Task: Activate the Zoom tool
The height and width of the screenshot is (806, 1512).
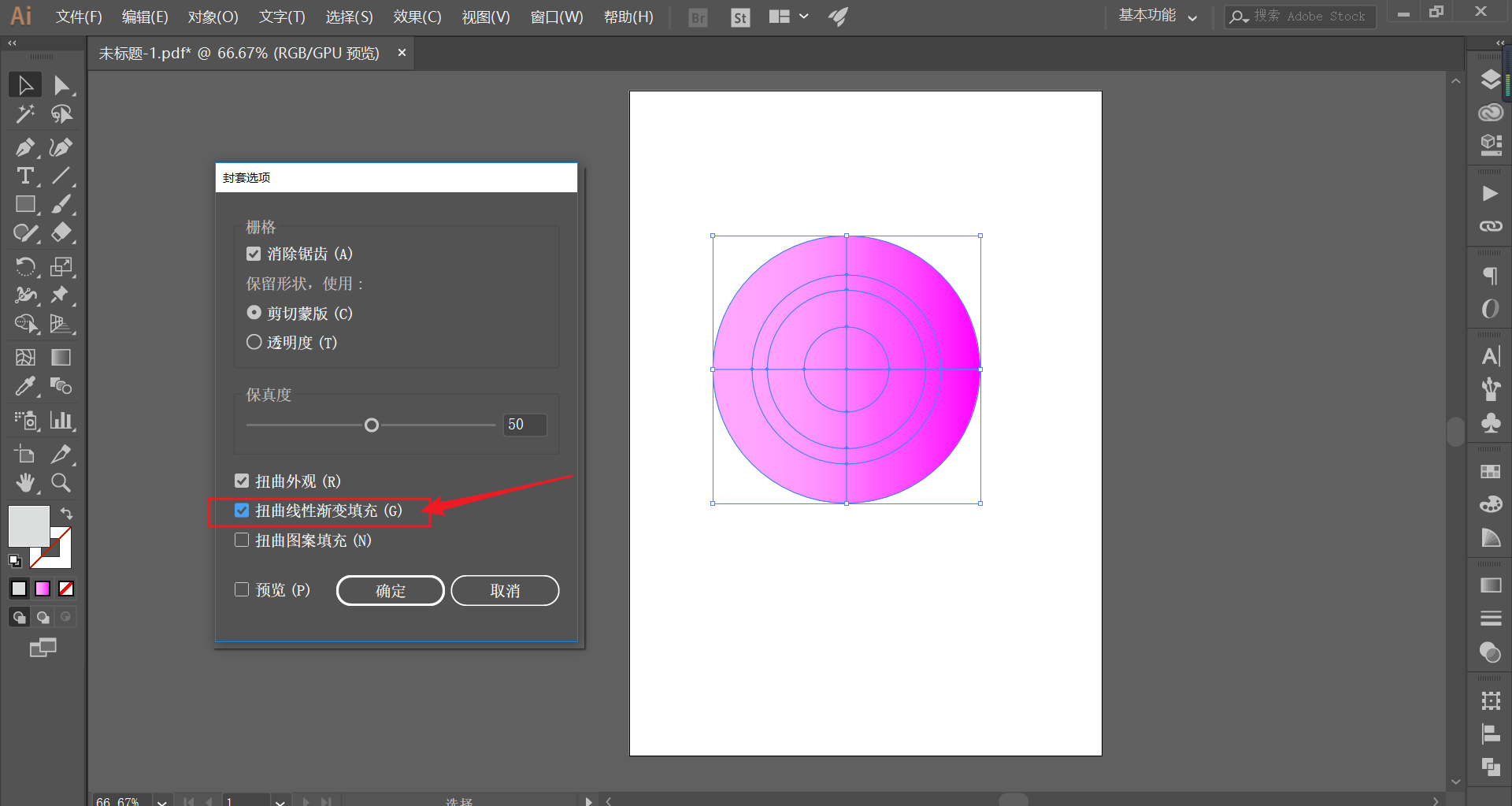Action: click(x=61, y=482)
